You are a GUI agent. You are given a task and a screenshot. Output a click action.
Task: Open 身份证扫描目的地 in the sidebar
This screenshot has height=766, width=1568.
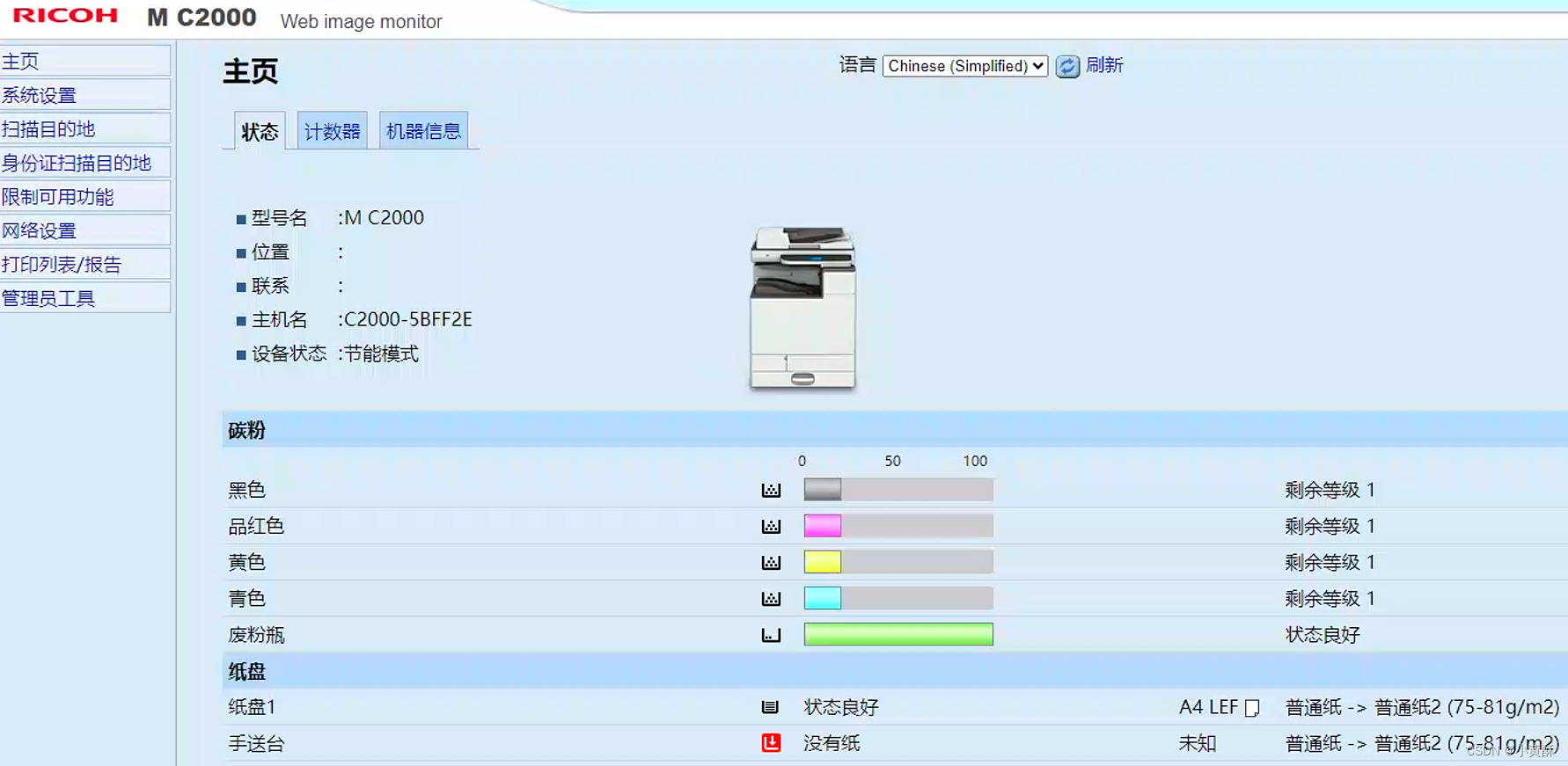click(x=85, y=163)
